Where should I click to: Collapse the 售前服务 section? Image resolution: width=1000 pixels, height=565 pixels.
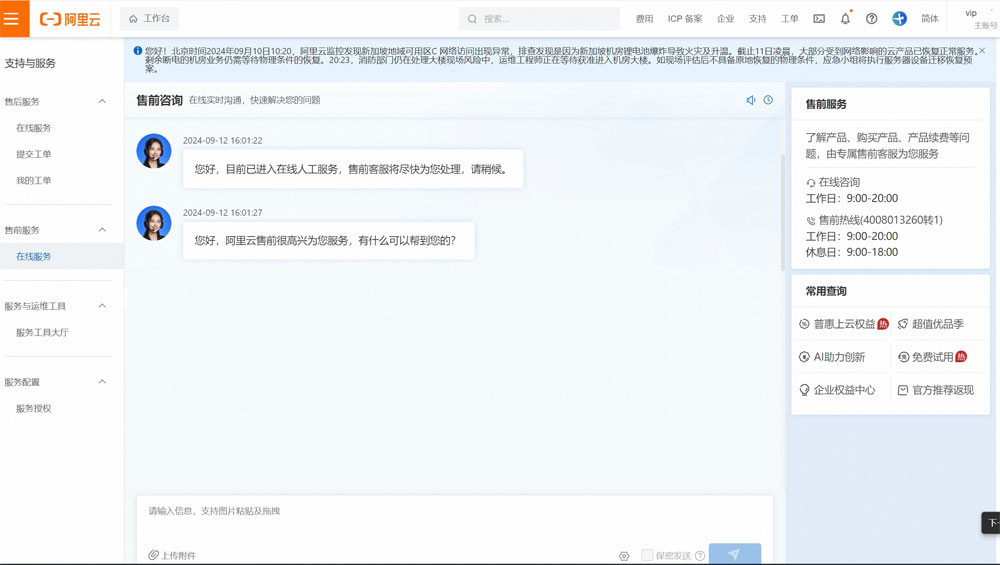[102, 230]
